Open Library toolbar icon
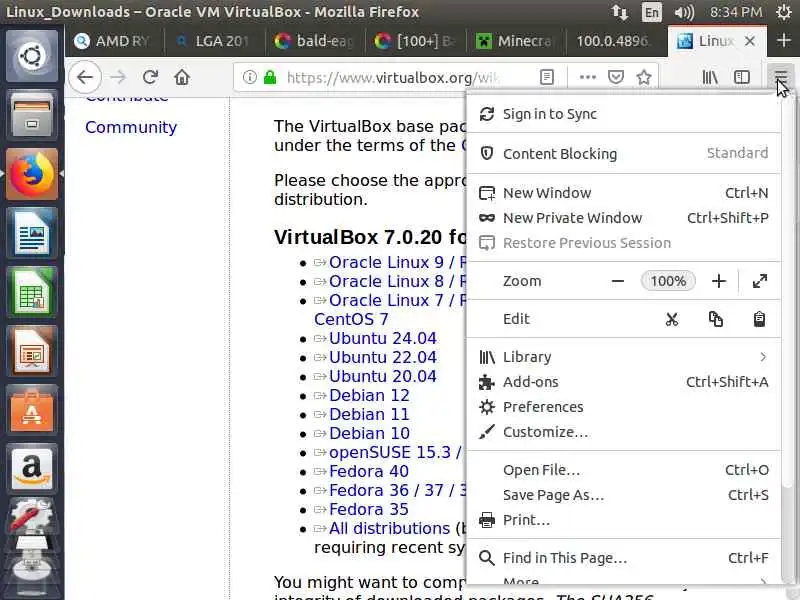Viewport: 800px width, 600px height. click(x=710, y=77)
